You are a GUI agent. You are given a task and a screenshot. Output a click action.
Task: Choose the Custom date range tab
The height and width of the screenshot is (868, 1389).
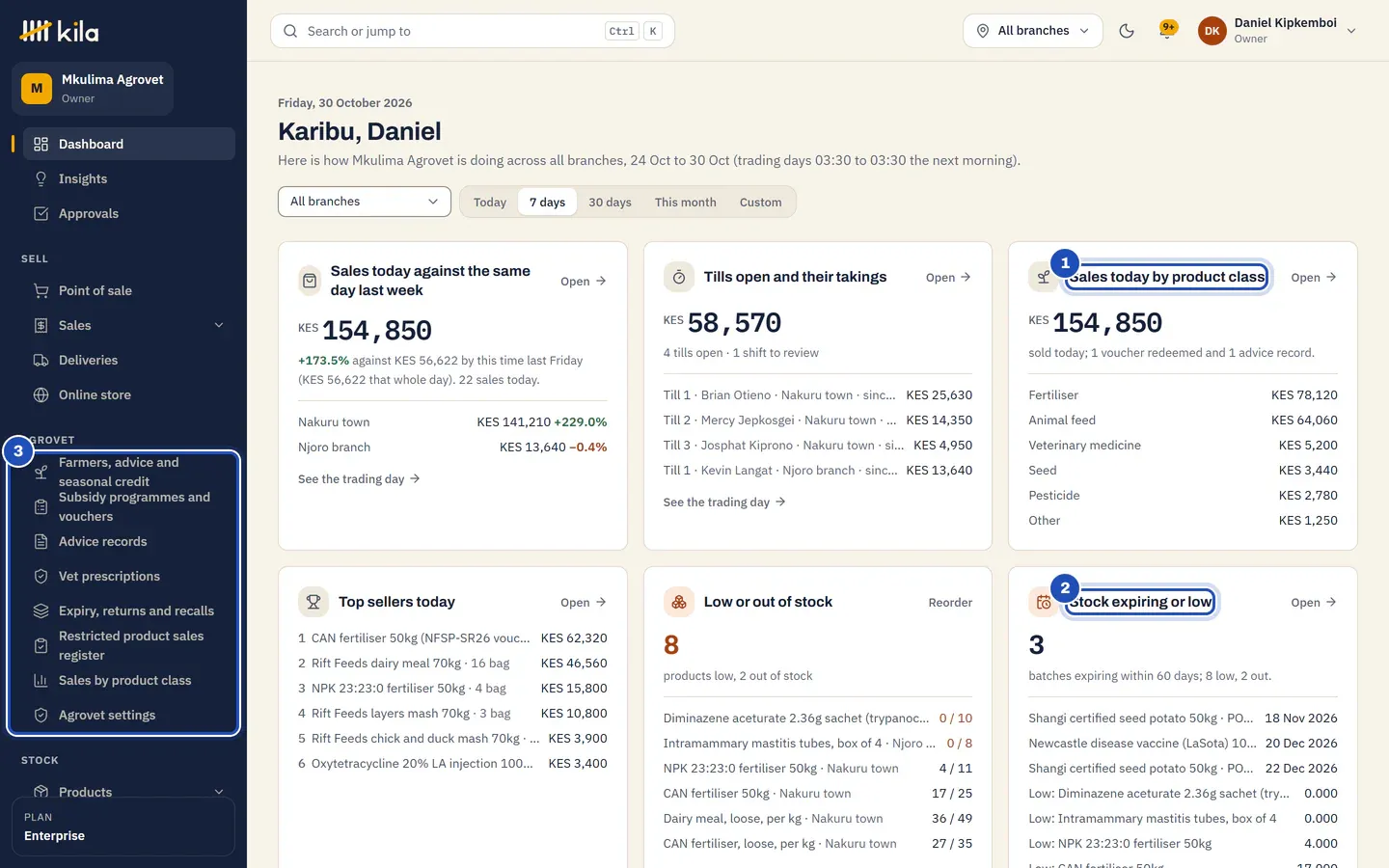click(761, 202)
